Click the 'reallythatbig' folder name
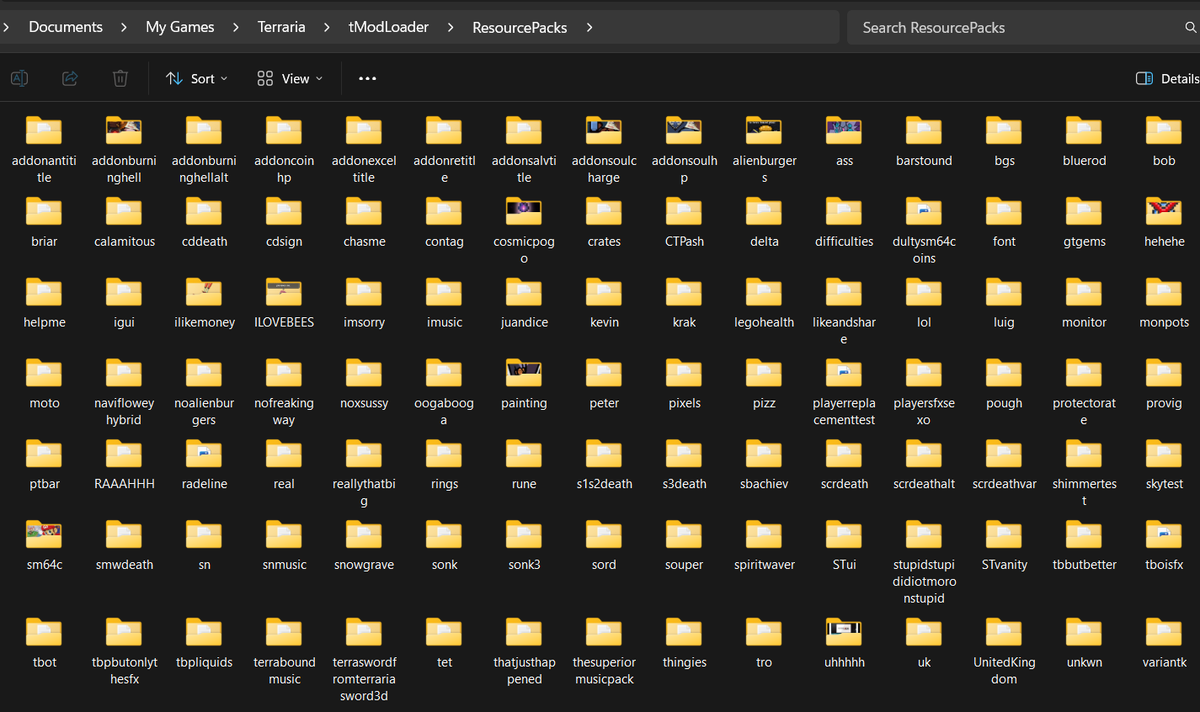 coord(364,492)
